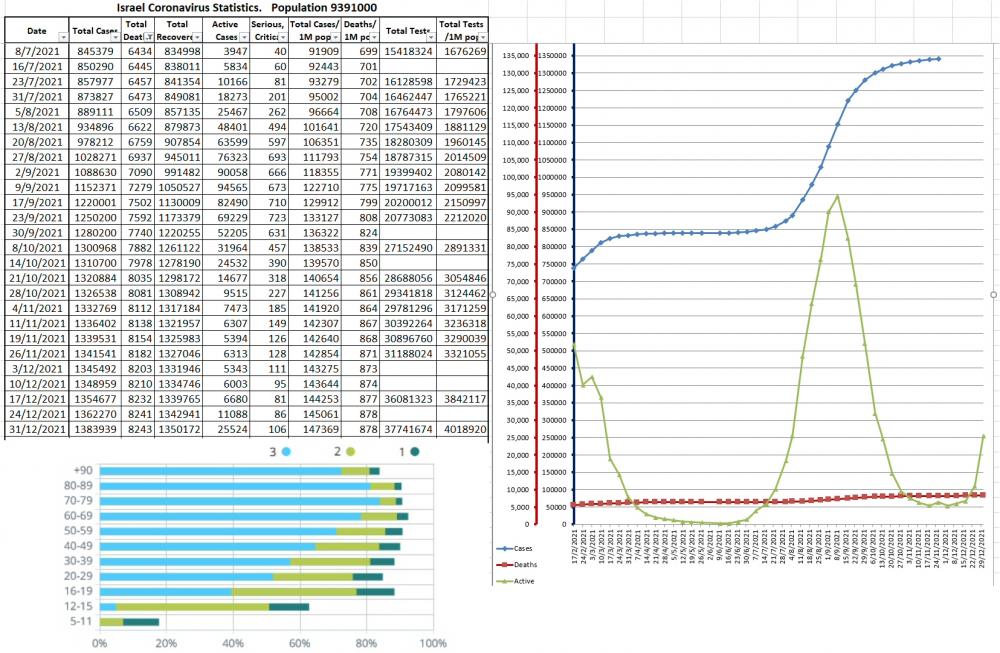The image size is (1000, 653).
Task: Select the date cell 14/10/2021
Action: coord(37,263)
